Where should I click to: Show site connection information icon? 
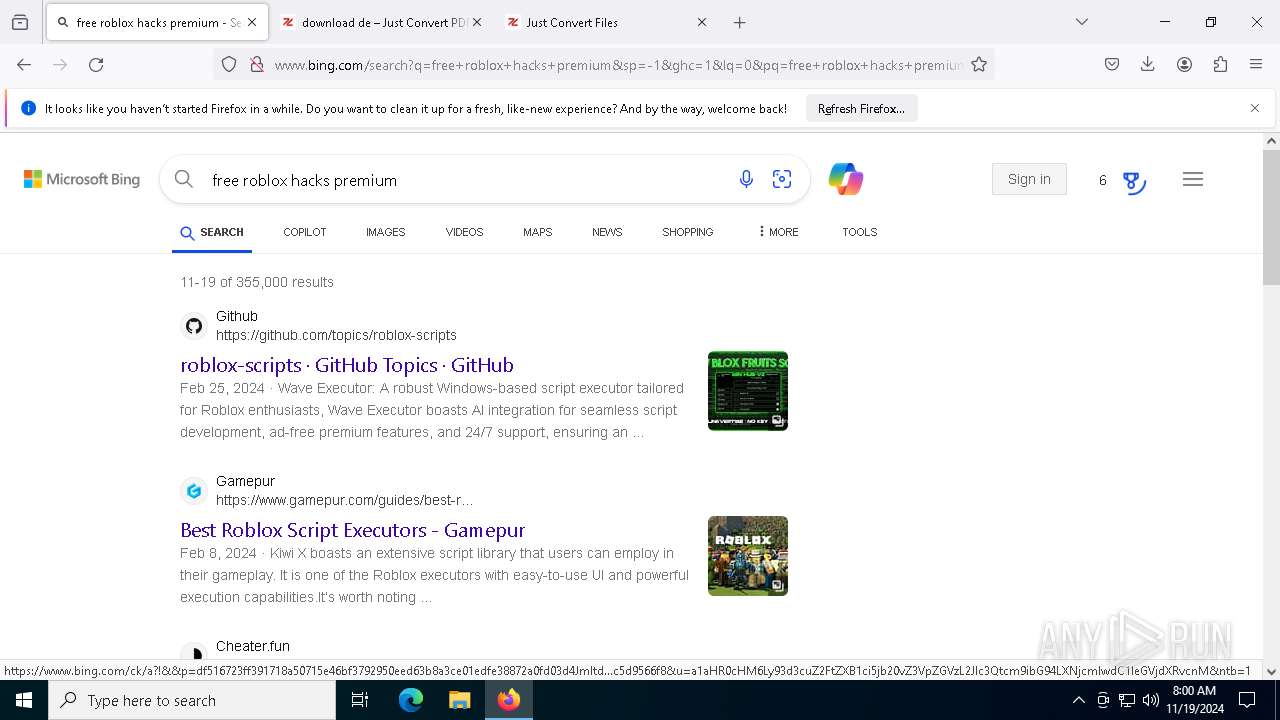(x=257, y=64)
